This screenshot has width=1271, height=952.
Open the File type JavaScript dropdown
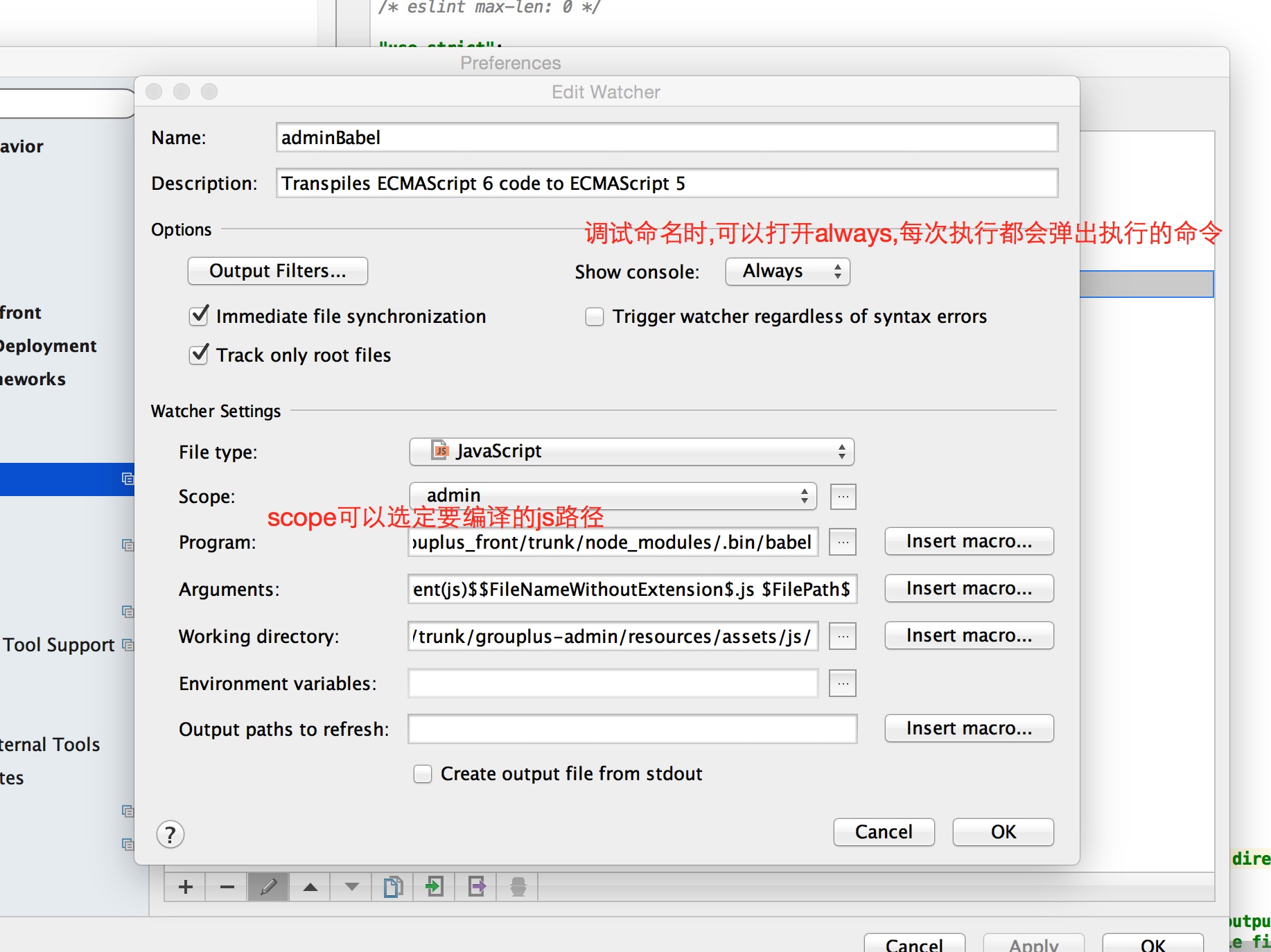pyautogui.click(x=631, y=452)
